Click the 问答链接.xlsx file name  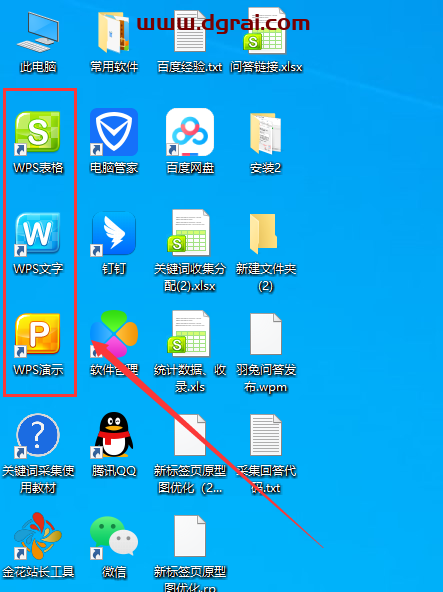(x=266, y=68)
